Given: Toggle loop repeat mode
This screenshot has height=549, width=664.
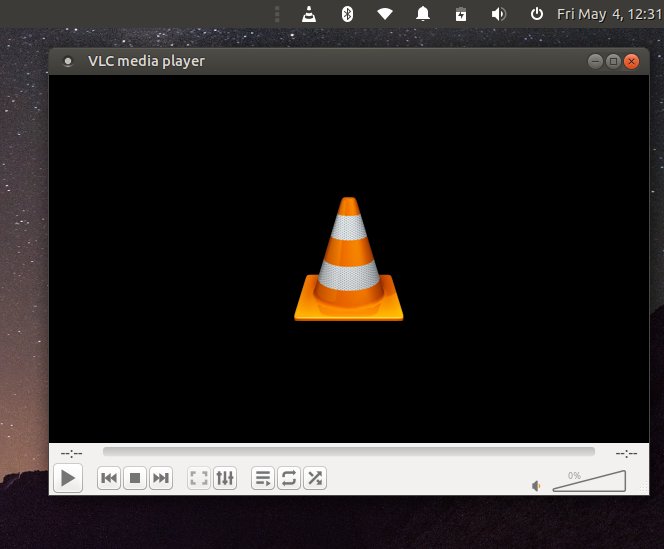Looking at the screenshot, I should coord(289,478).
